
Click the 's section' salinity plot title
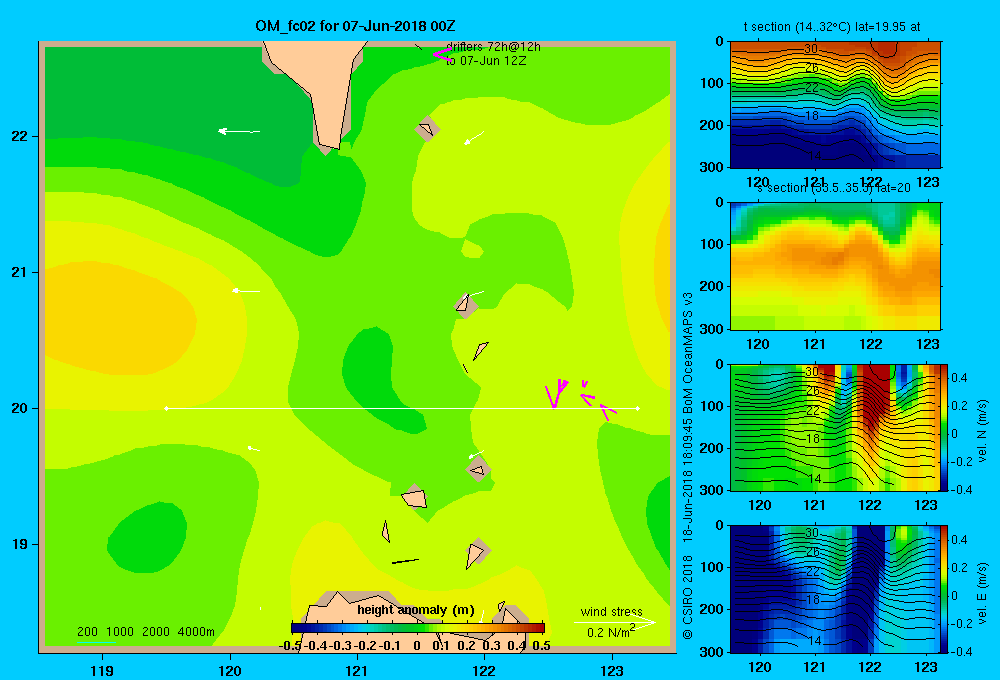coord(833,188)
